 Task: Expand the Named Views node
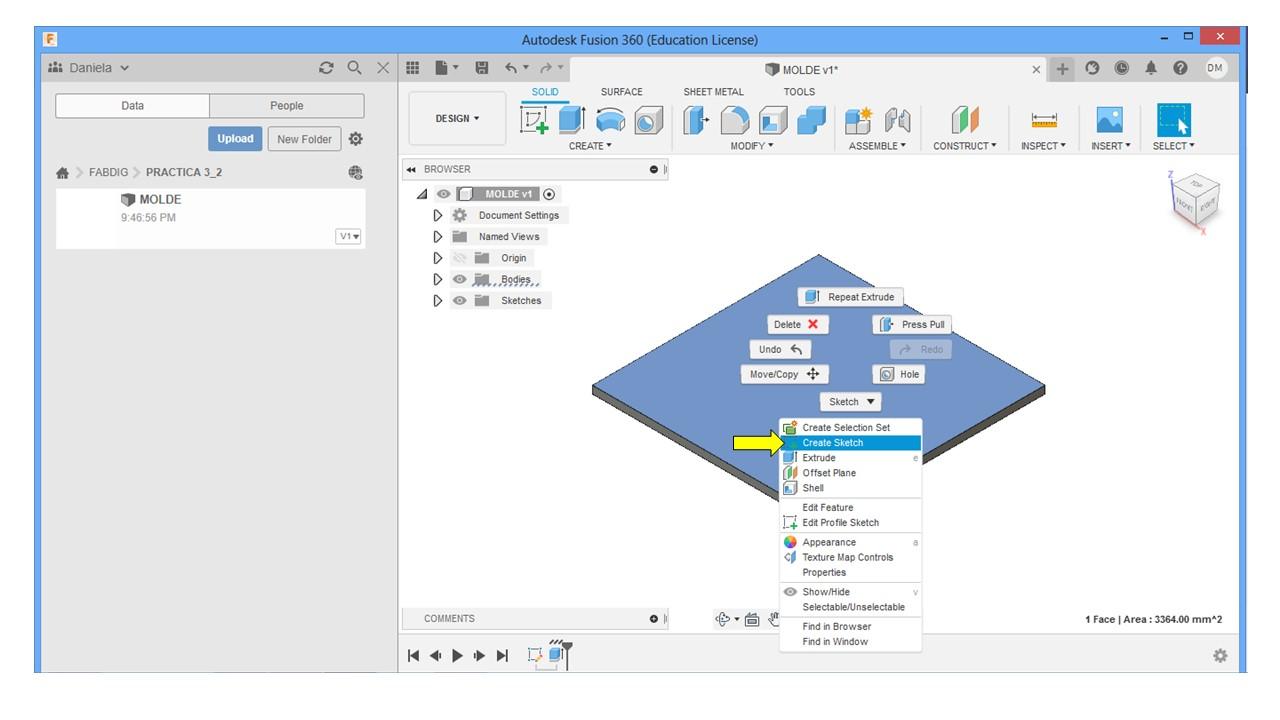pyautogui.click(x=438, y=237)
